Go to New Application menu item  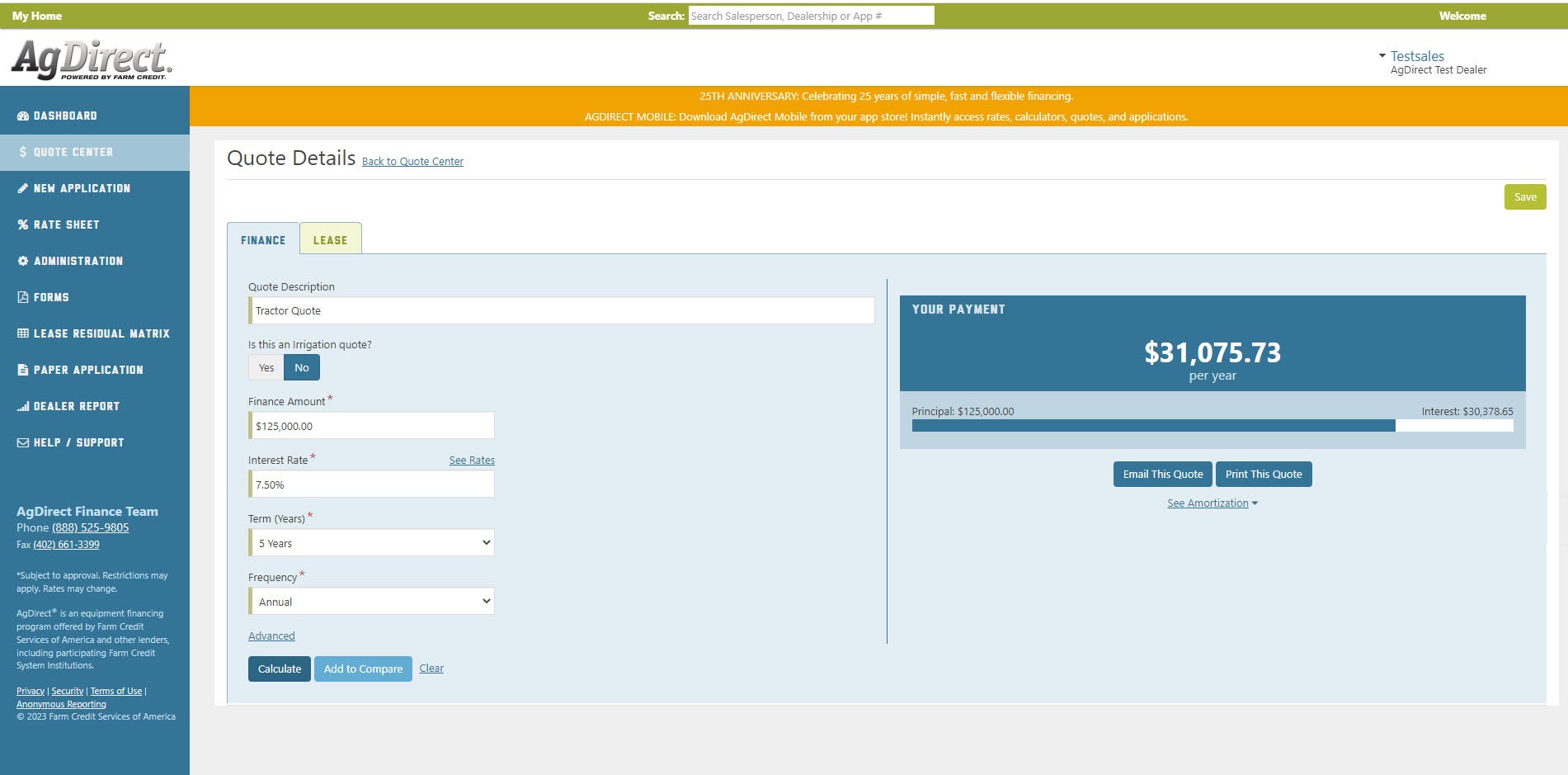pos(95,189)
